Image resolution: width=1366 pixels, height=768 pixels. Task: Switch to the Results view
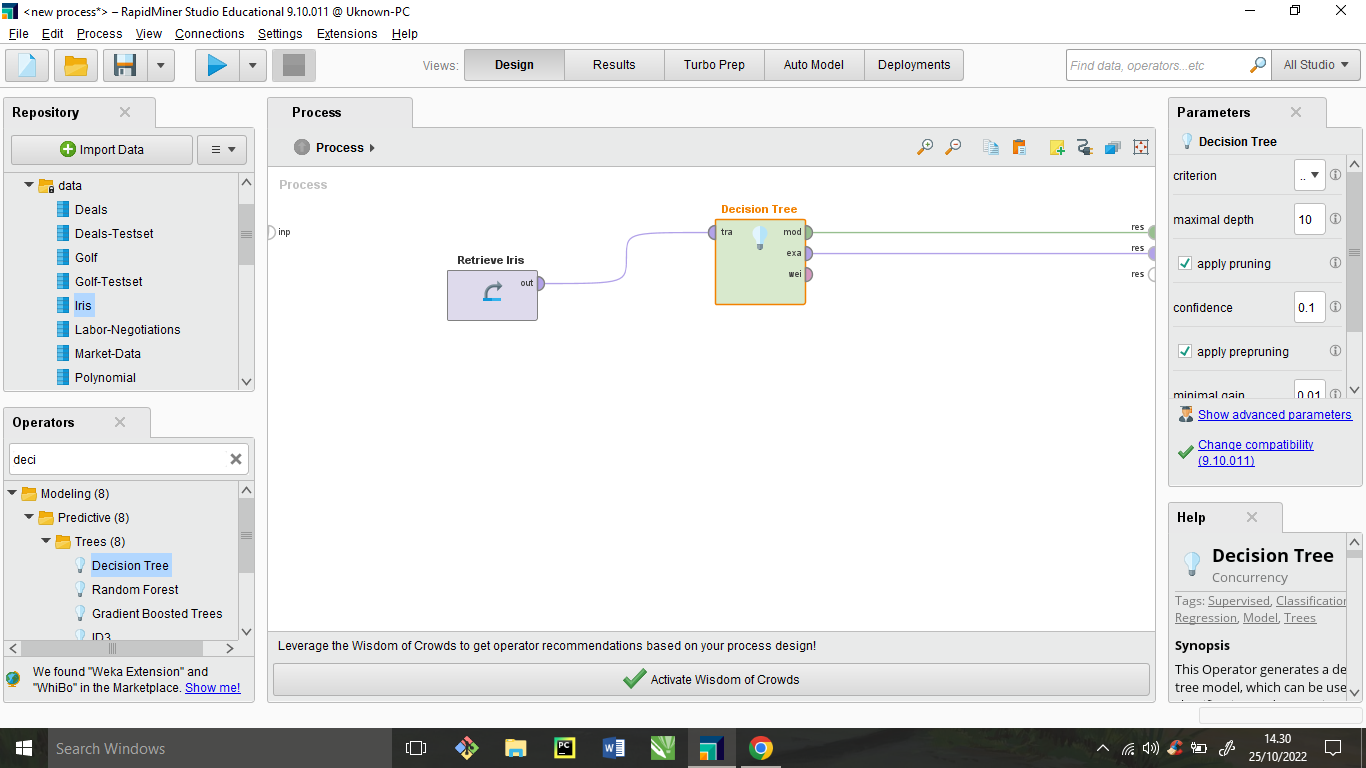pyautogui.click(x=613, y=64)
